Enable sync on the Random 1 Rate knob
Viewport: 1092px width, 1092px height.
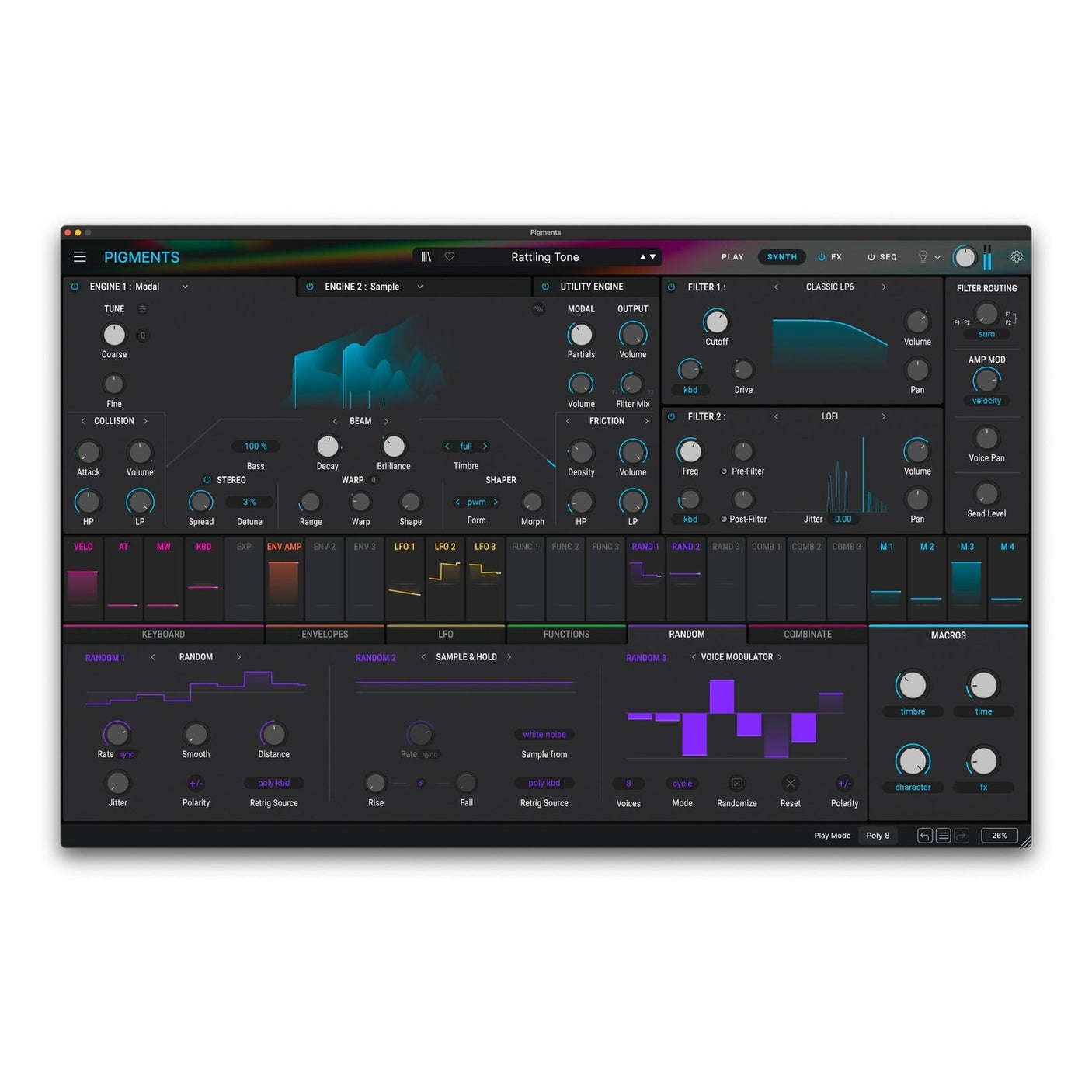pos(127,753)
